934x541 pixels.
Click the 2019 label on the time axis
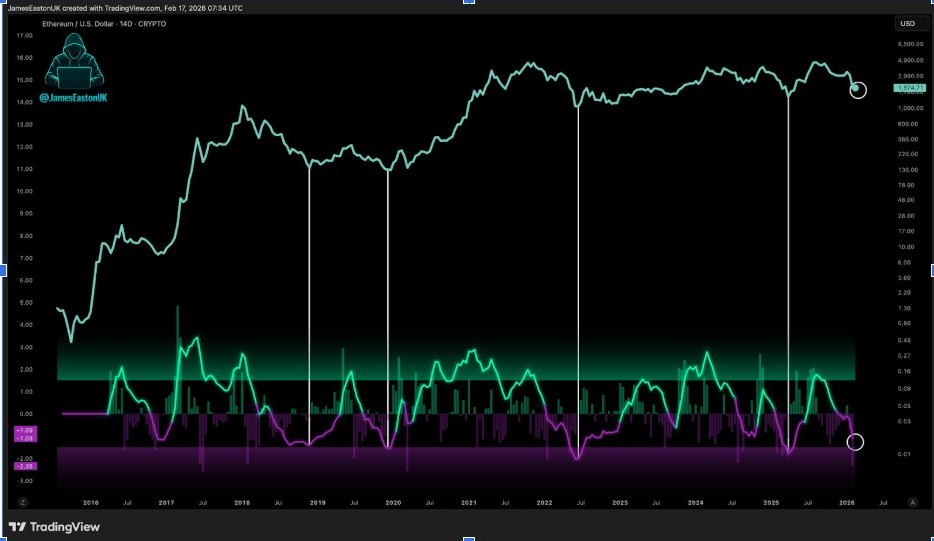[x=317, y=502]
